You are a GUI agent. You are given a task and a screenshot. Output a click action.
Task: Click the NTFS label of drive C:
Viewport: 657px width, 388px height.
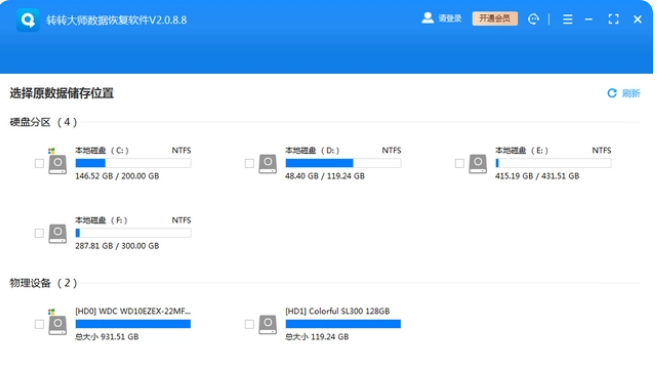181,150
